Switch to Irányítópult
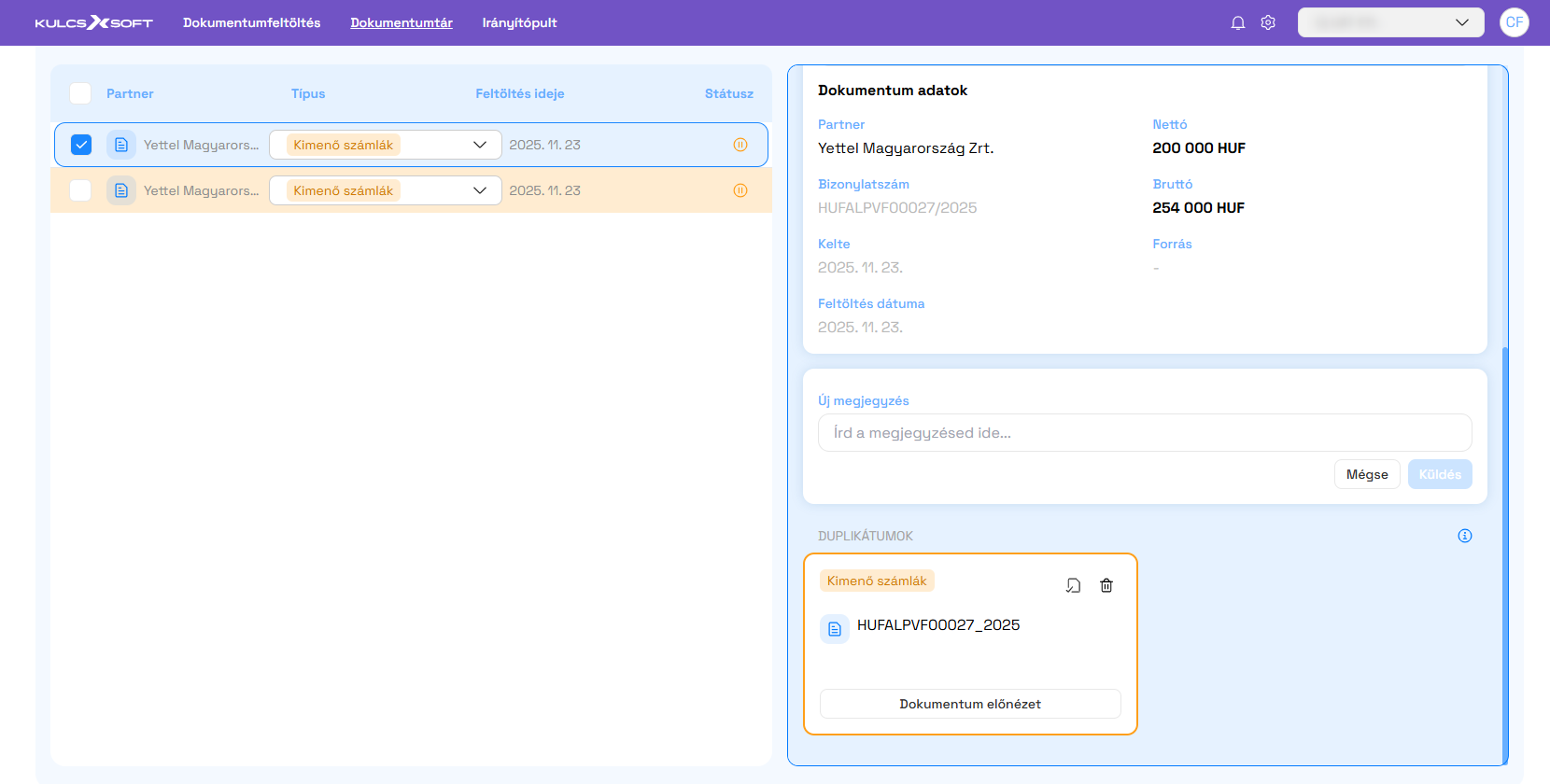 click(x=520, y=22)
